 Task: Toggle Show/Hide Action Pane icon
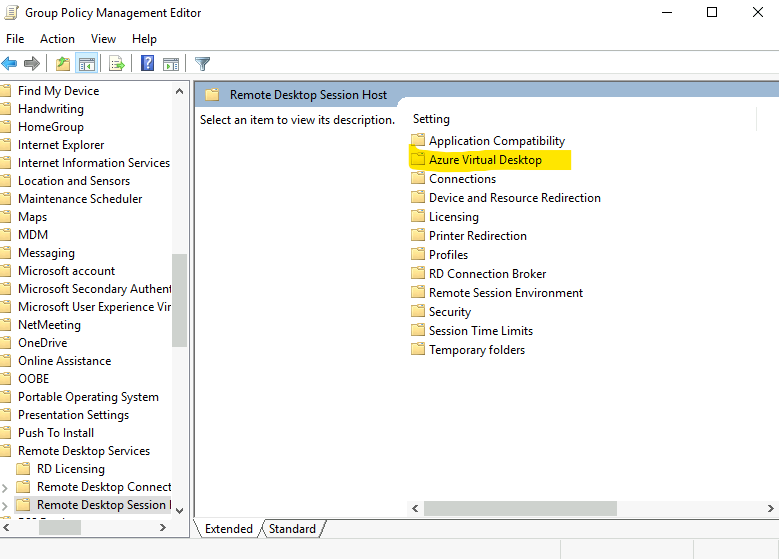(169, 64)
